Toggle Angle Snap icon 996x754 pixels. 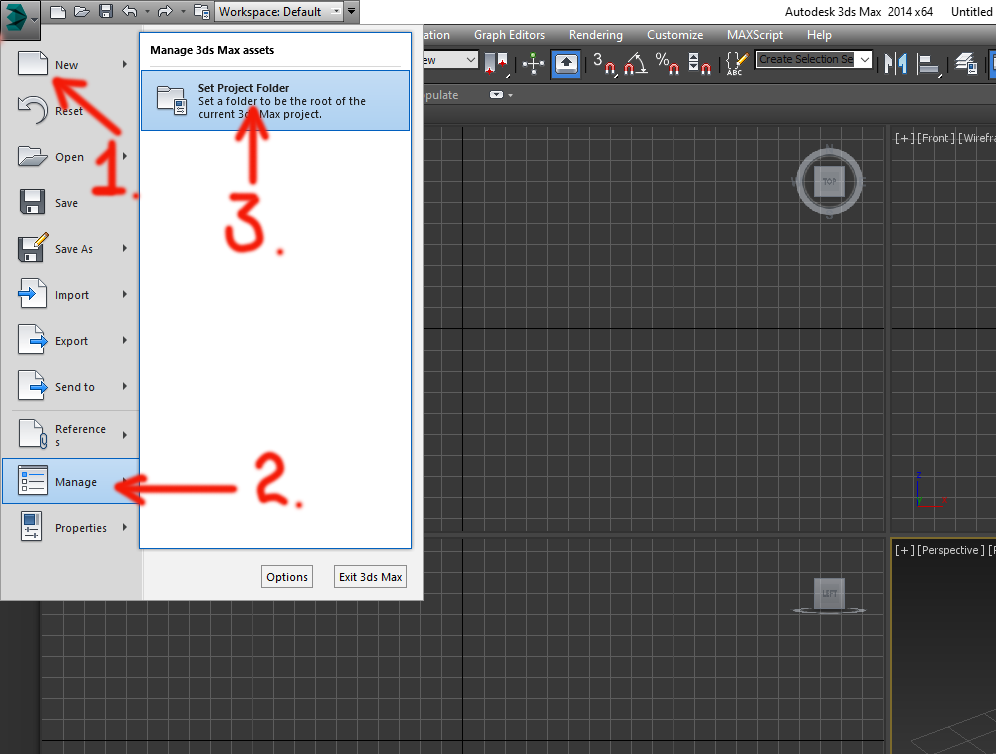point(636,64)
